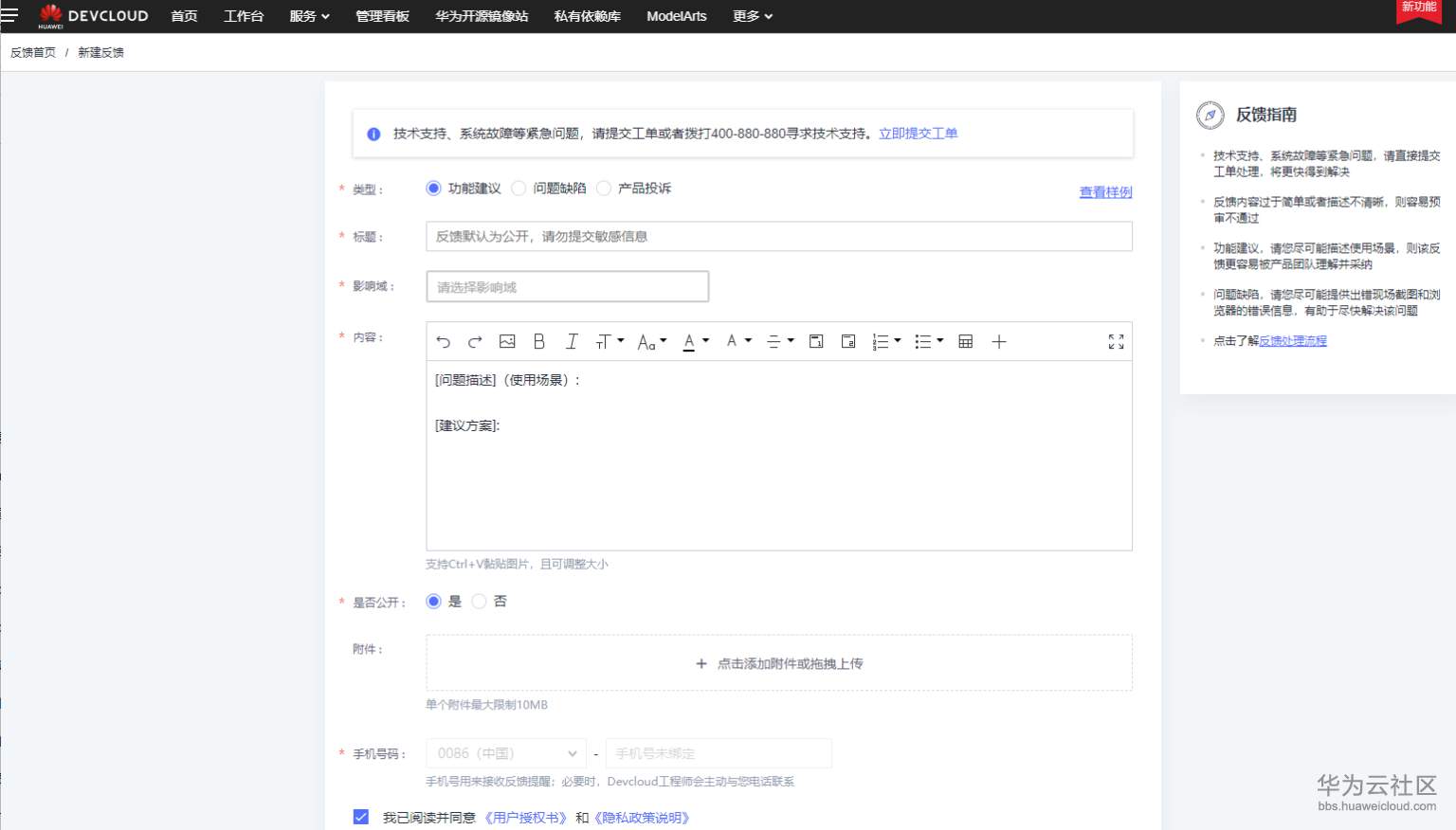Click the redo icon in the editor toolbar
The width and height of the screenshot is (1456, 830).
point(475,341)
